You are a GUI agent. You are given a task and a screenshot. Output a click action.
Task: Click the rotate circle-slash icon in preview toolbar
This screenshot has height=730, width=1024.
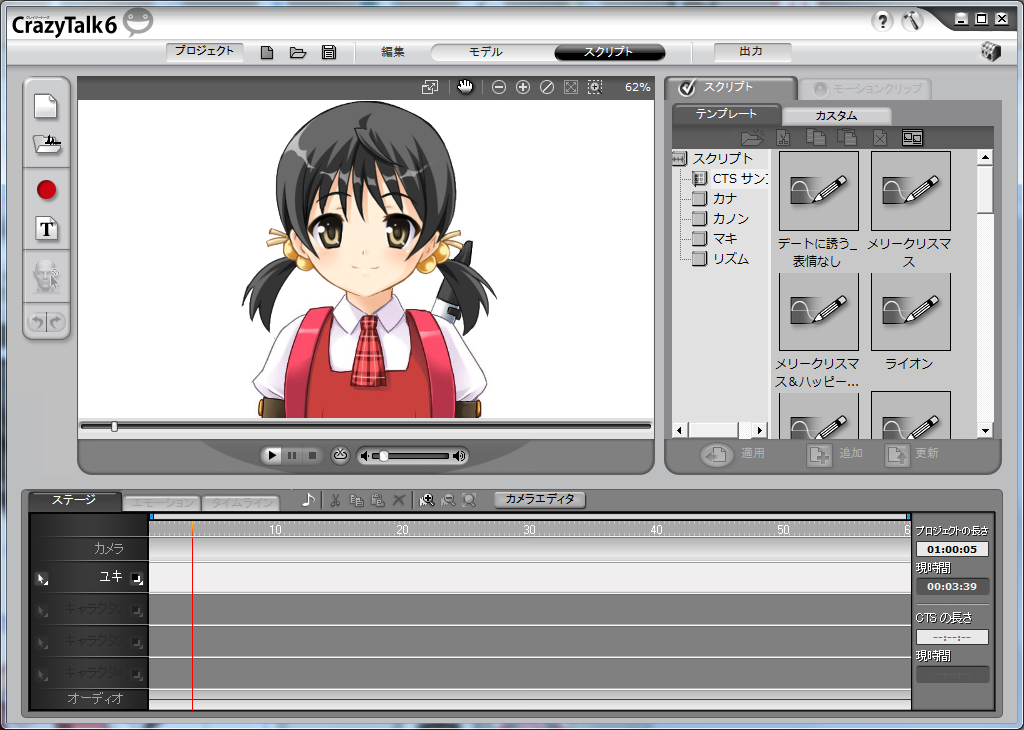[547, 87]
